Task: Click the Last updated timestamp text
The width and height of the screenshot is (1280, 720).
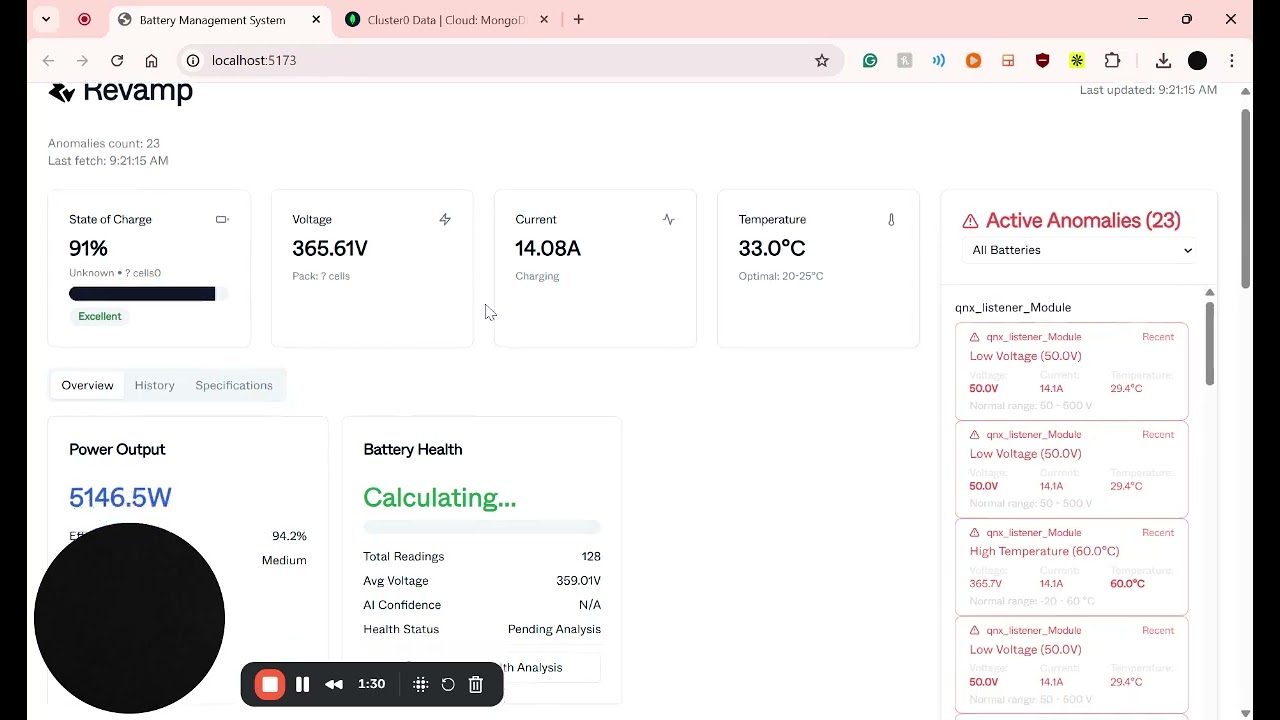Action: click(1148, 90)
